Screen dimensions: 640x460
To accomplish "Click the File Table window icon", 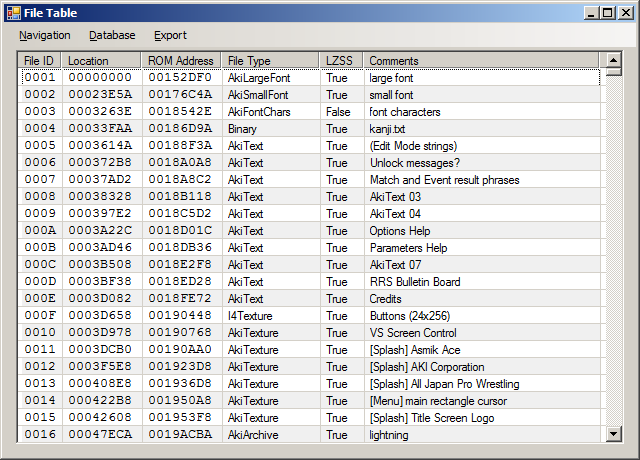I will pyautogui.click(x=13, y=12).
